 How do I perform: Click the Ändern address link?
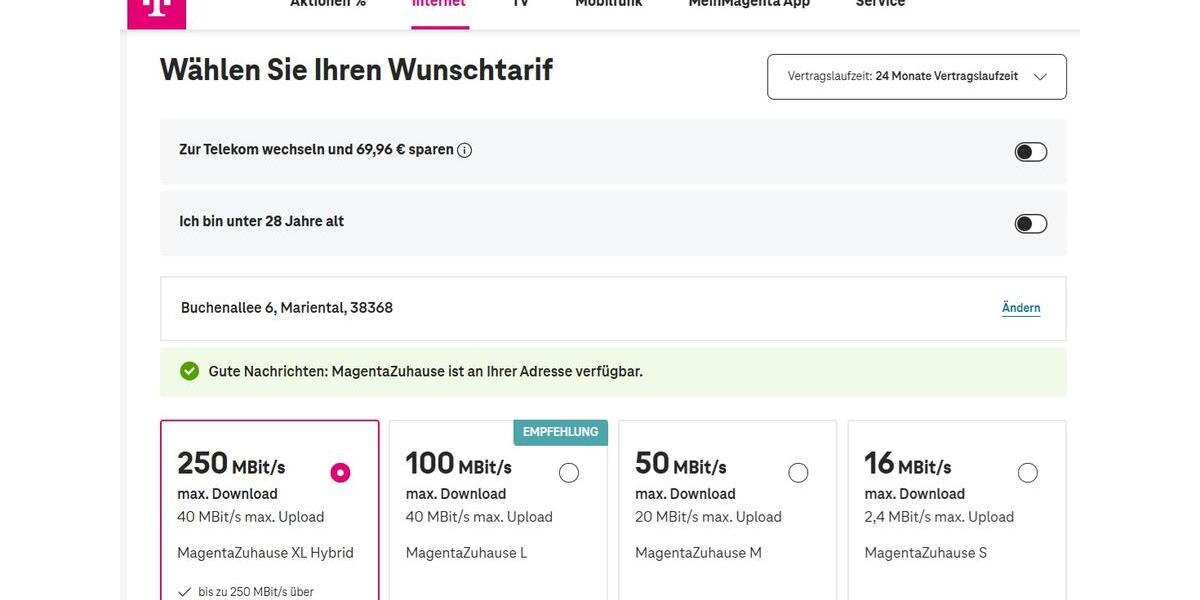pos(1021,308)
